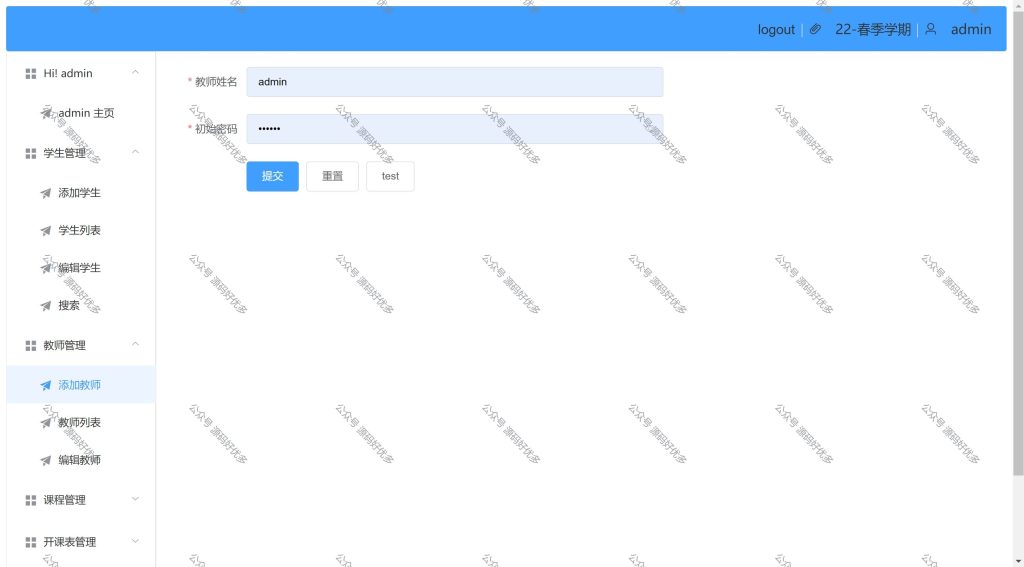
Task: Go to the 添加学生 page
Action: [81, 193]
